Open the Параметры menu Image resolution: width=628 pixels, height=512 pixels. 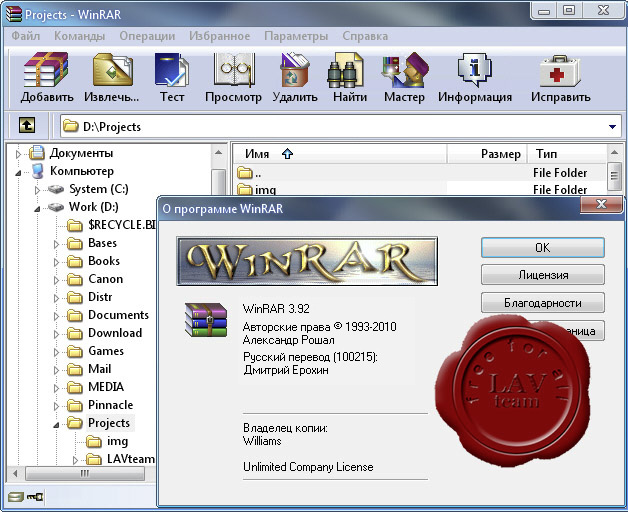pos(296,36)
